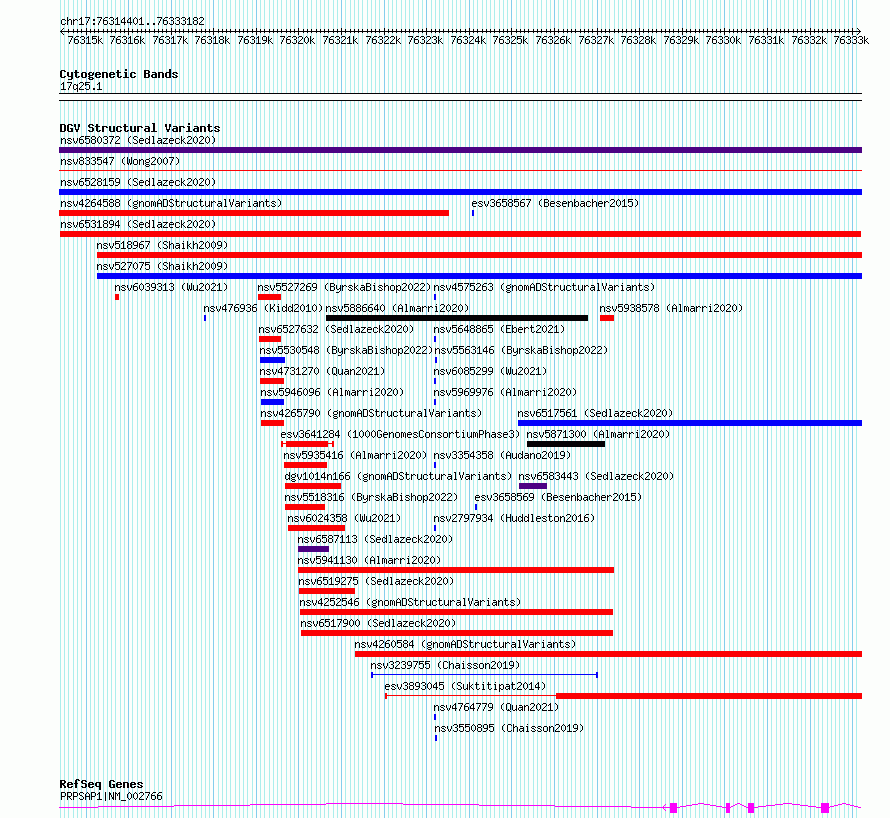The image size is (890, 818).
Task: Open nsv5941130 (Almarri2020) label
Action: (369, 560)
